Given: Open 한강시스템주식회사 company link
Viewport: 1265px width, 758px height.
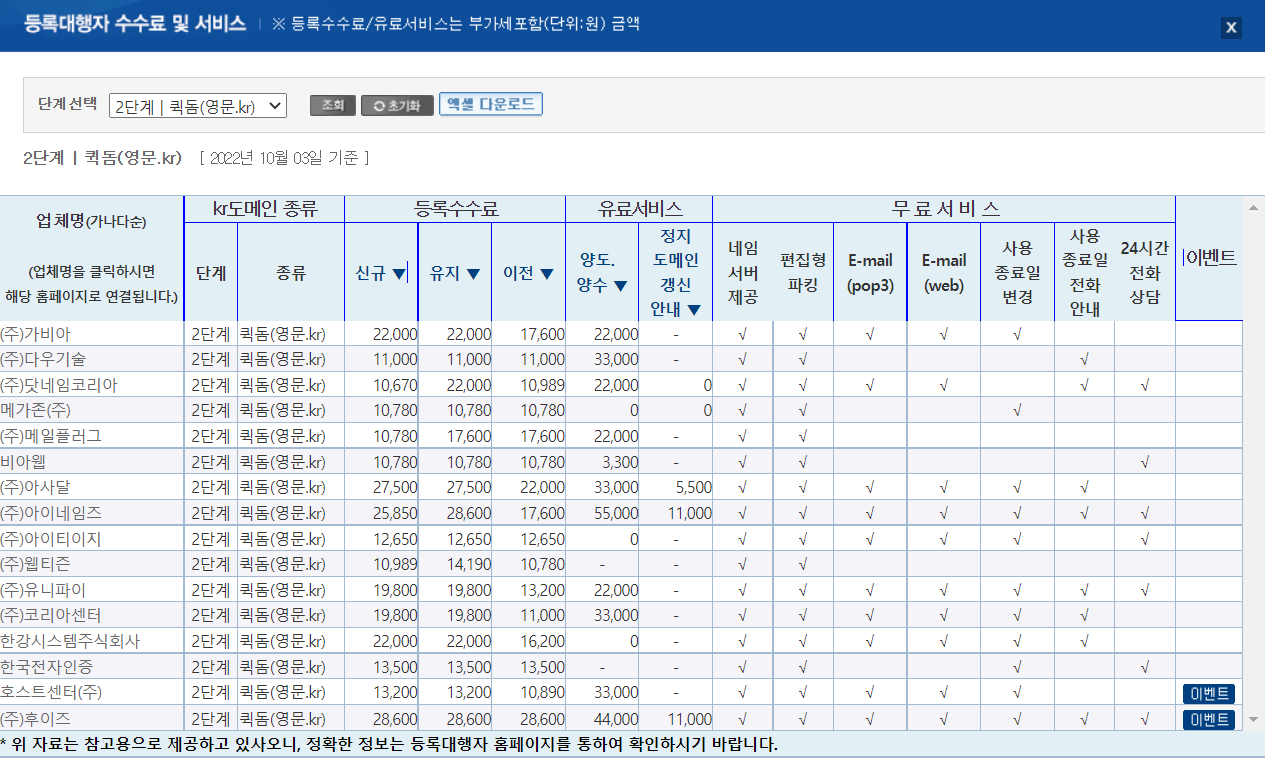Looking at the screenshot, I should (70, 641).
